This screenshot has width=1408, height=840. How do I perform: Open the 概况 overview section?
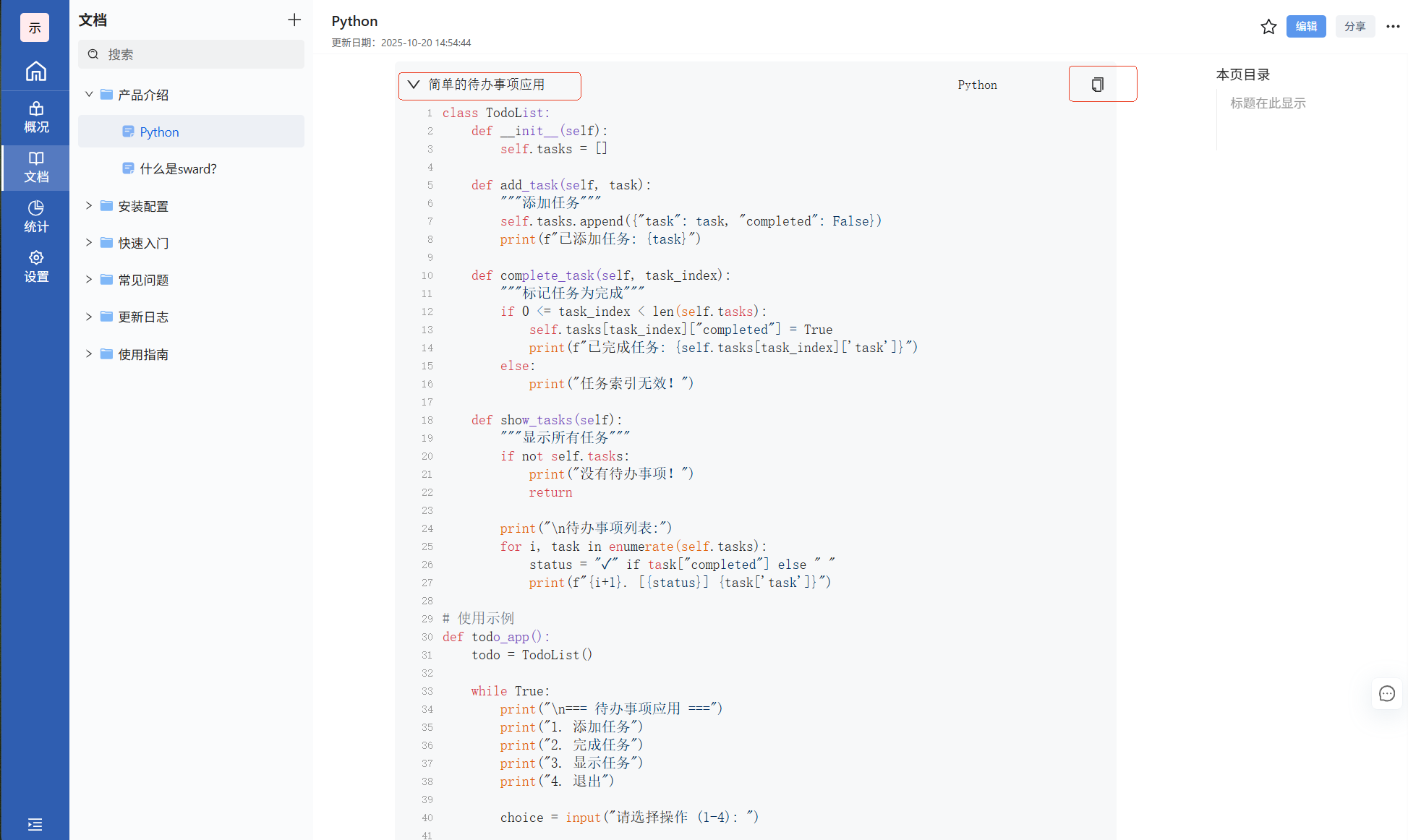35,117
